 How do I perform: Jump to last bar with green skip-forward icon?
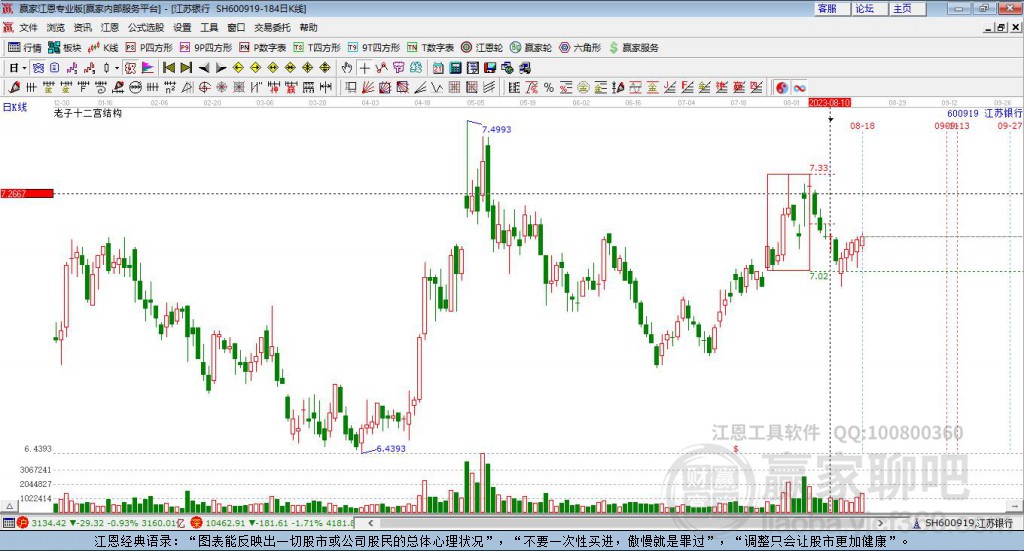coord(186,68)
